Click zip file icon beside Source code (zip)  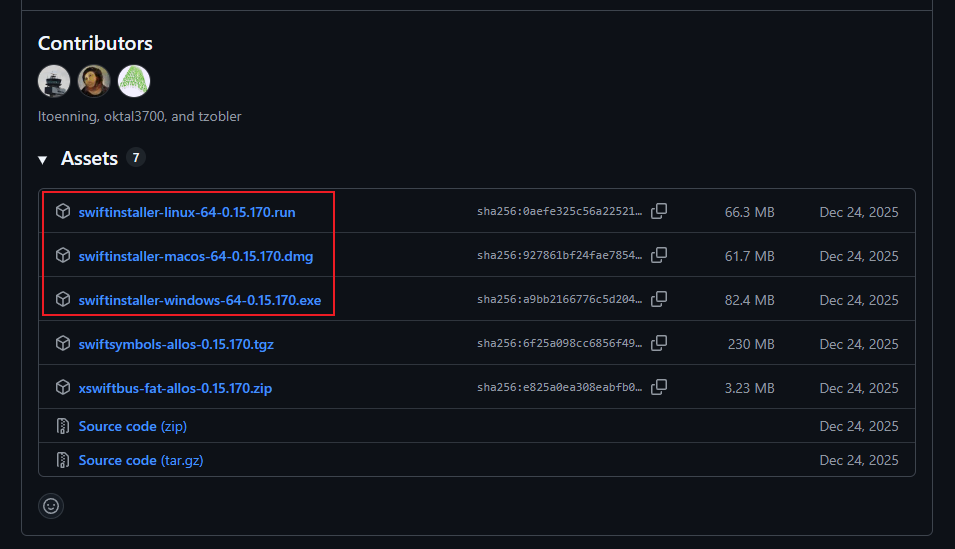coord(63,426)
